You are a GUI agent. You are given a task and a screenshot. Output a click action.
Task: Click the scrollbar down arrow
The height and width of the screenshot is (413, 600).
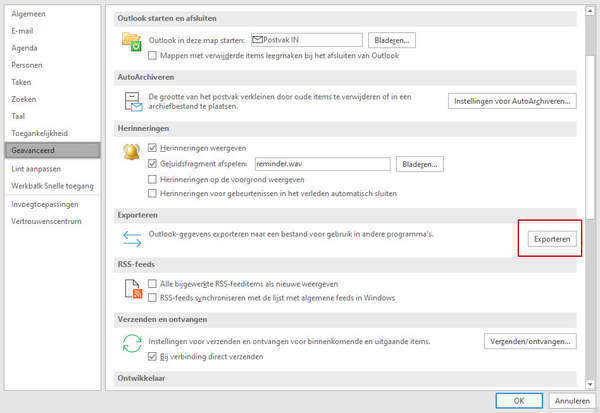point(590,384)
